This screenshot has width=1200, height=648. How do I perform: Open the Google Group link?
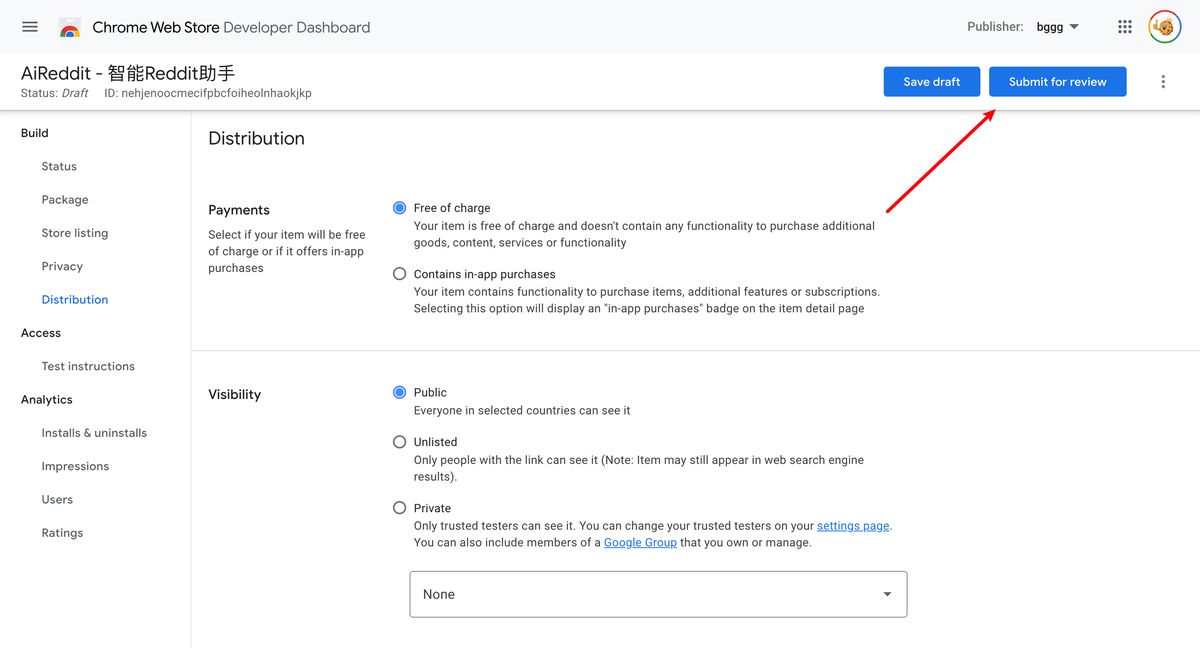[640, 541]
